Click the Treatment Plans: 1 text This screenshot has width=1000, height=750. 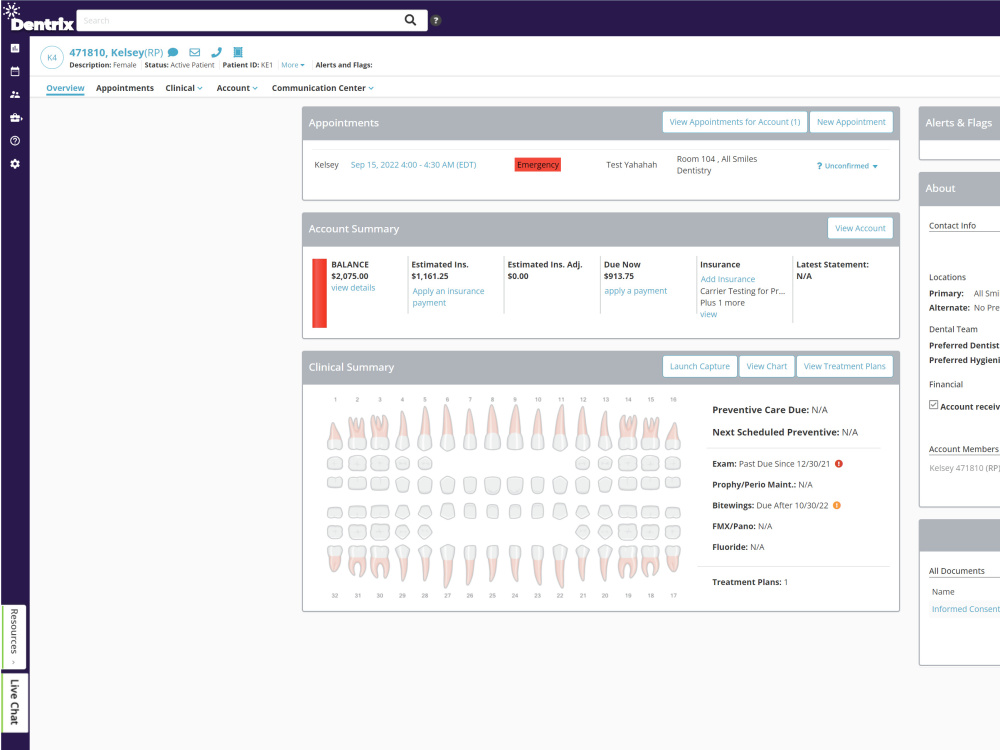point(750,582)
